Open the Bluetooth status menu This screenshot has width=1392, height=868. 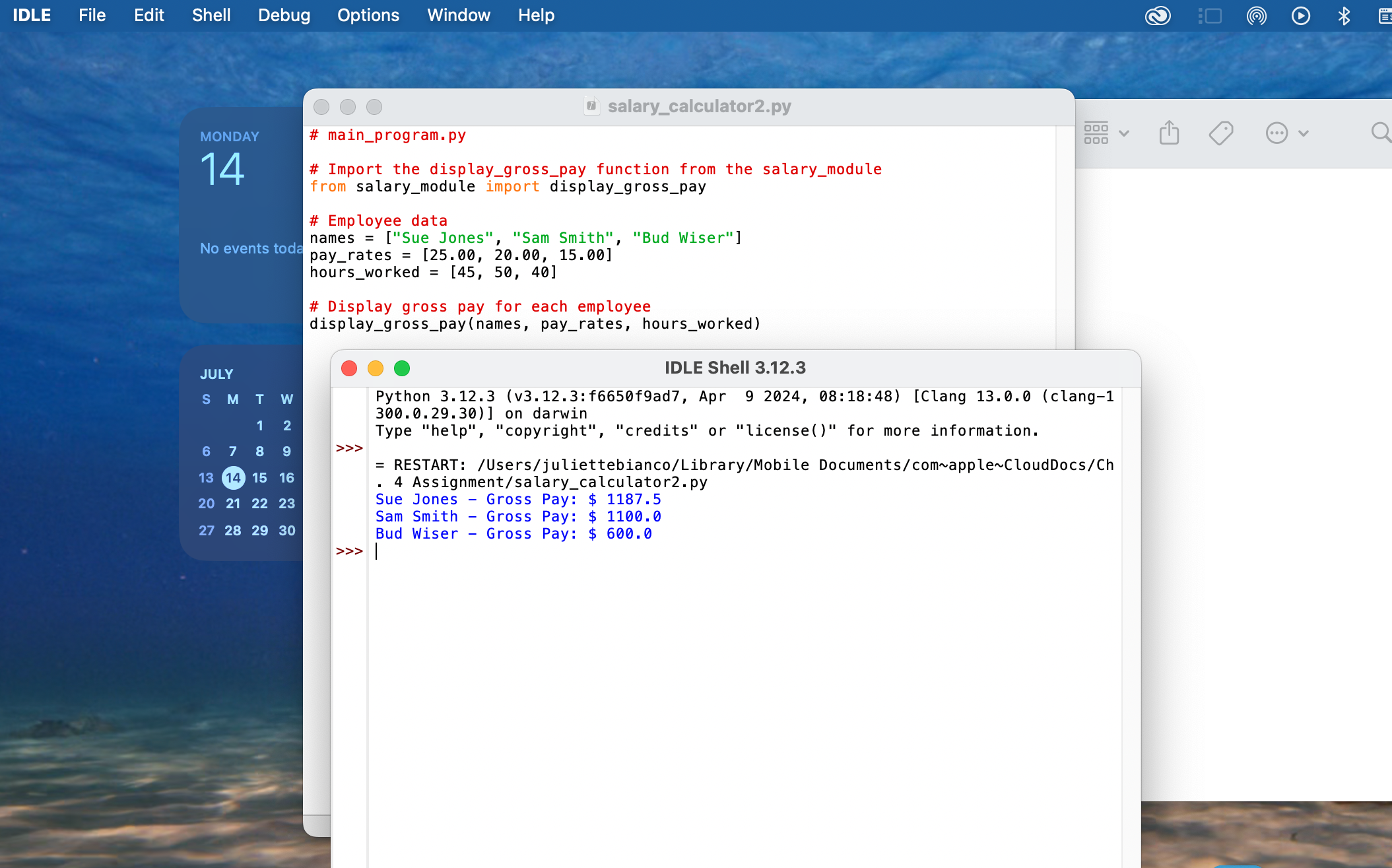coord(1344,15)
